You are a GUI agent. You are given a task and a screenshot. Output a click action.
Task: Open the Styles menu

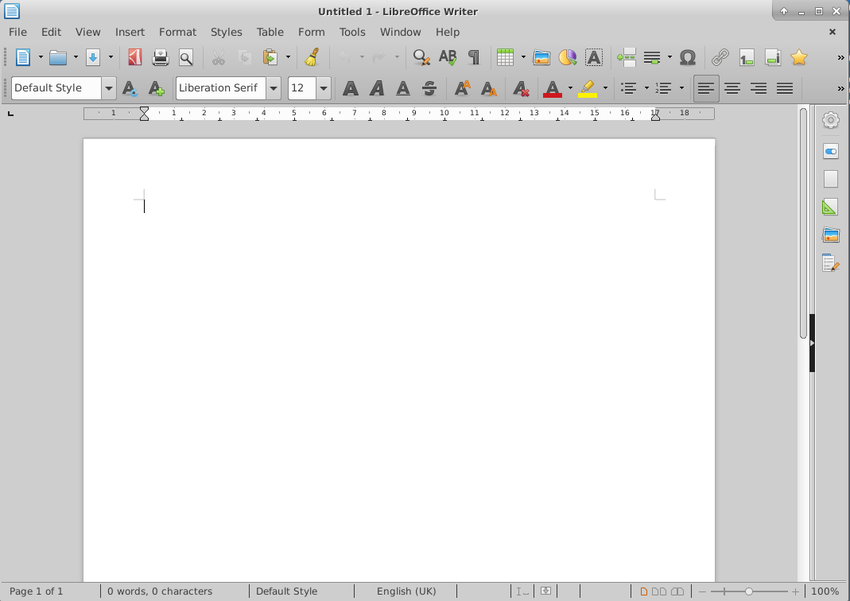pos(226,32)
